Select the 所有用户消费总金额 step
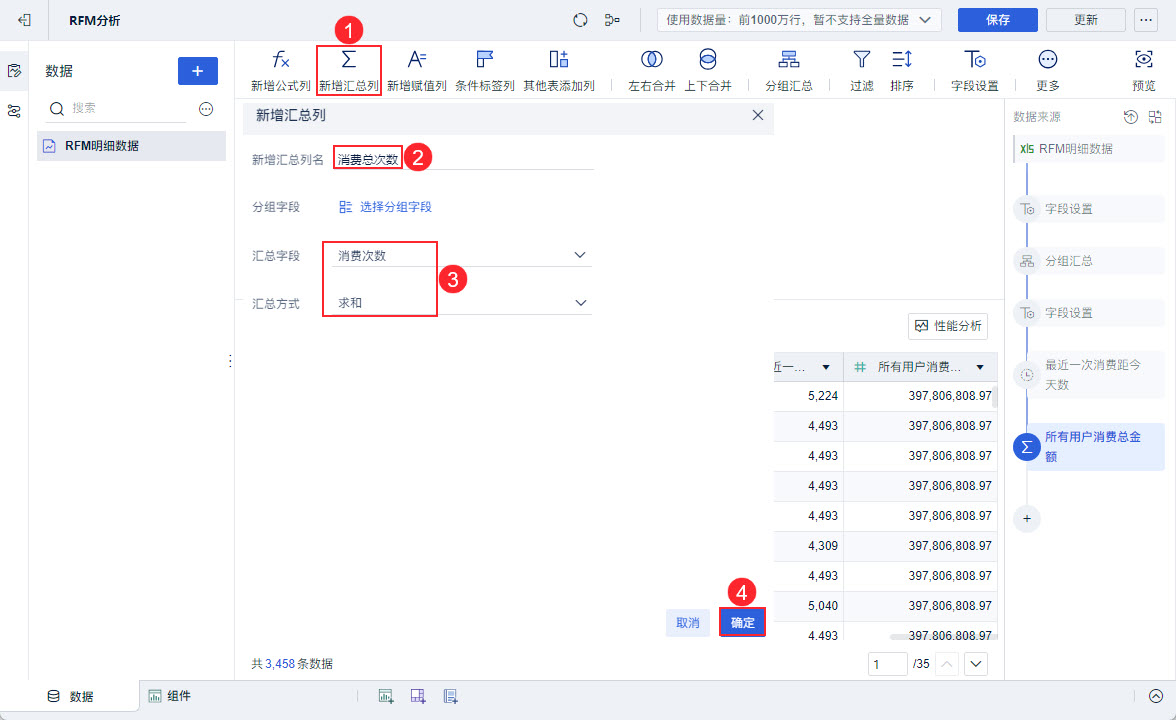This screenshot has height=720, width=1176. click(x=1089, y=446)
